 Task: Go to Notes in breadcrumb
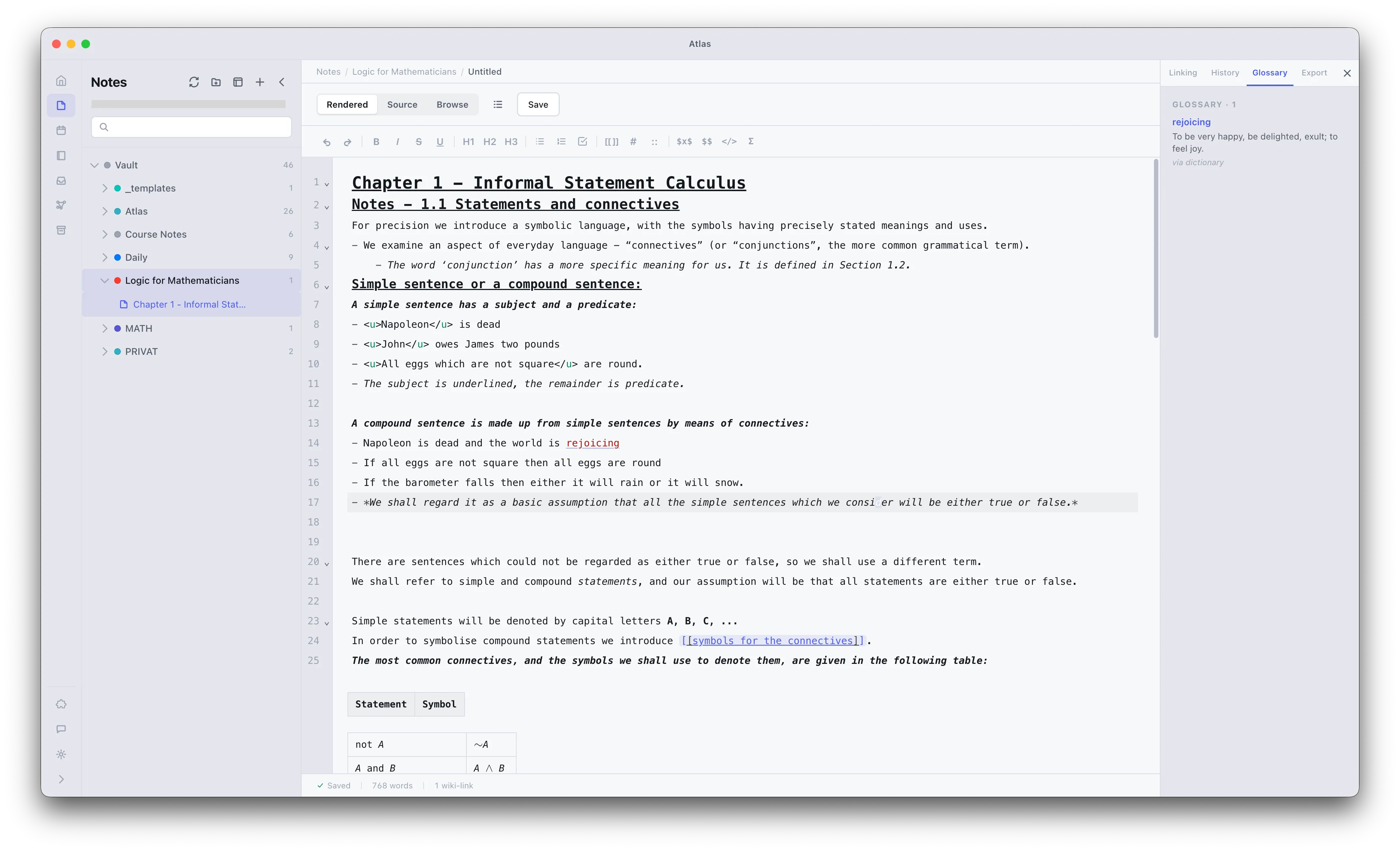[x=328, y=72]
